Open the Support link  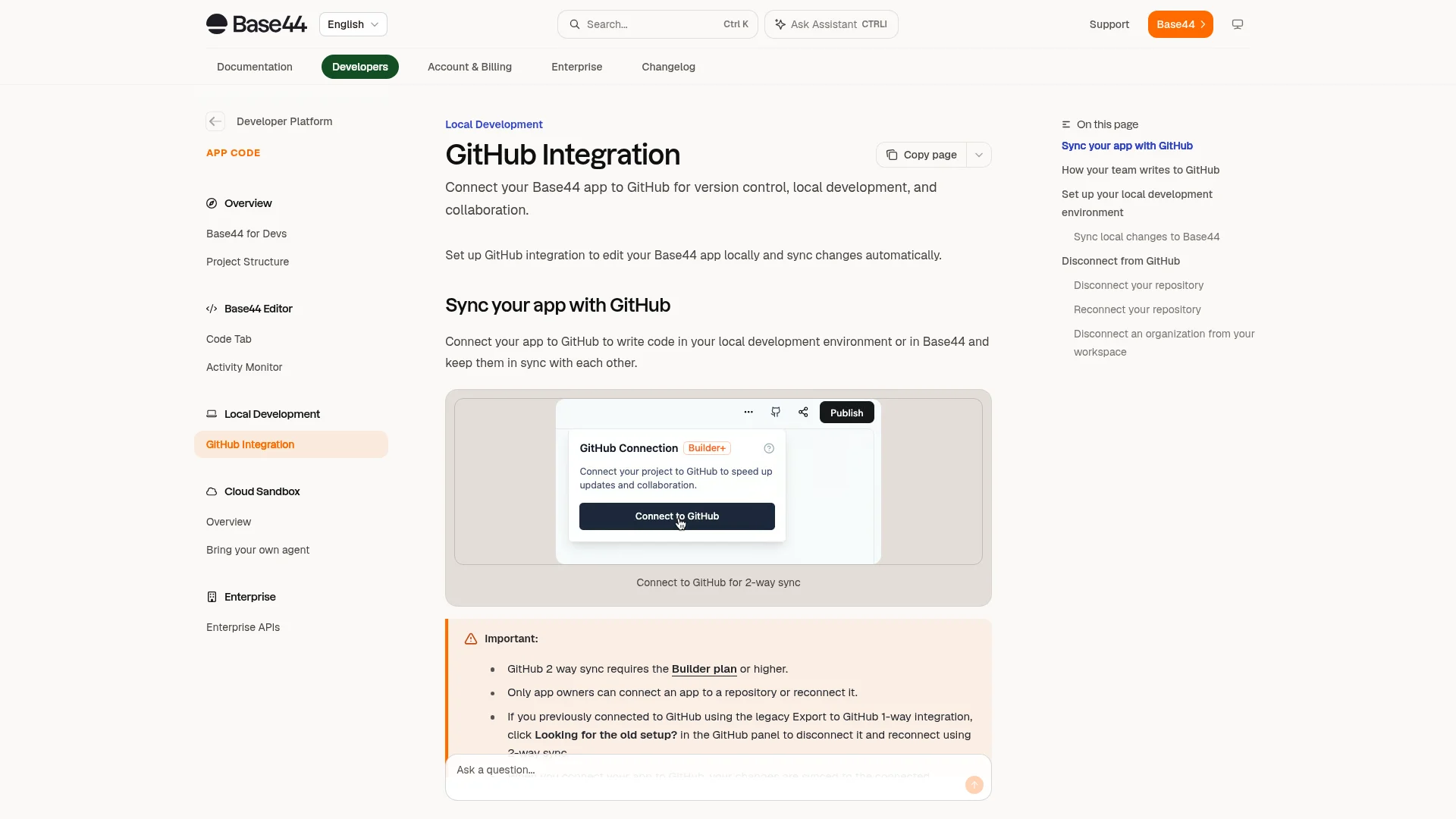pyautogui.click(x=1109, y=24)
